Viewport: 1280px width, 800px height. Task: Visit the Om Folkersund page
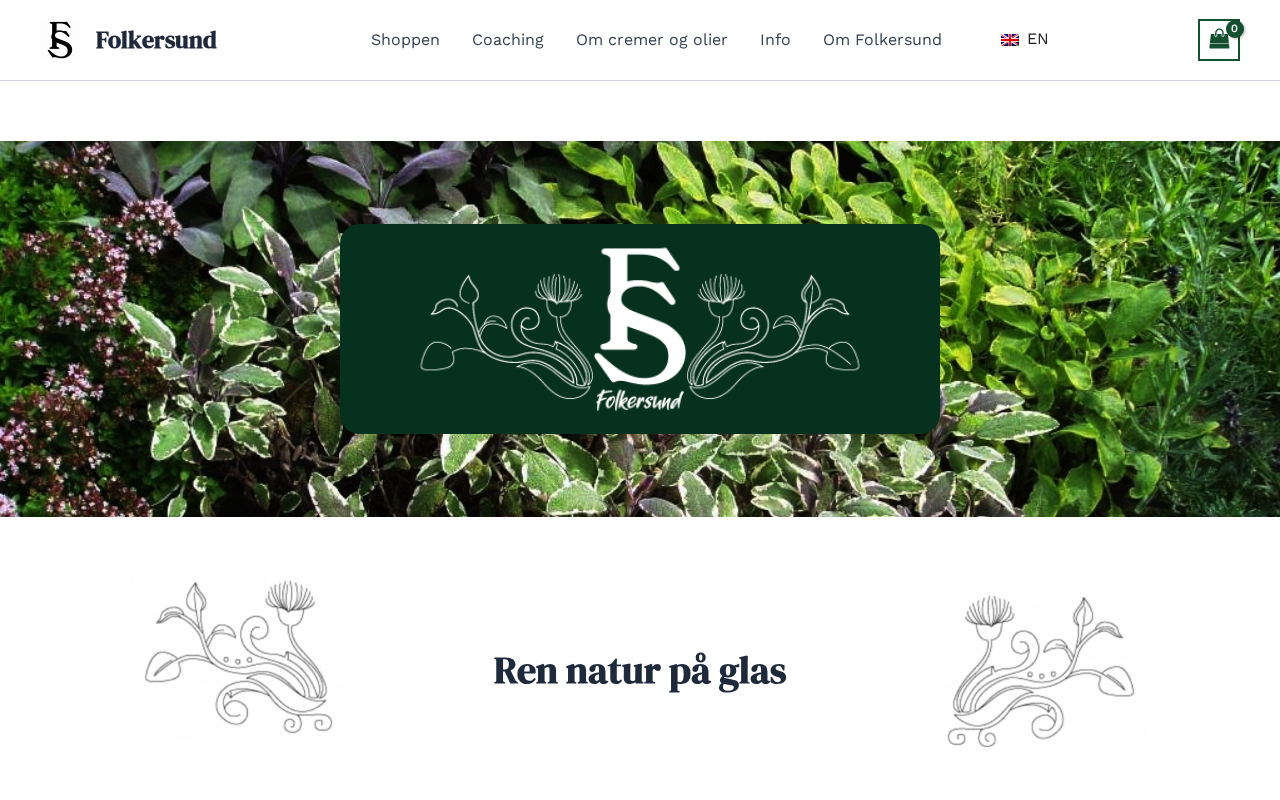point(882,40)
